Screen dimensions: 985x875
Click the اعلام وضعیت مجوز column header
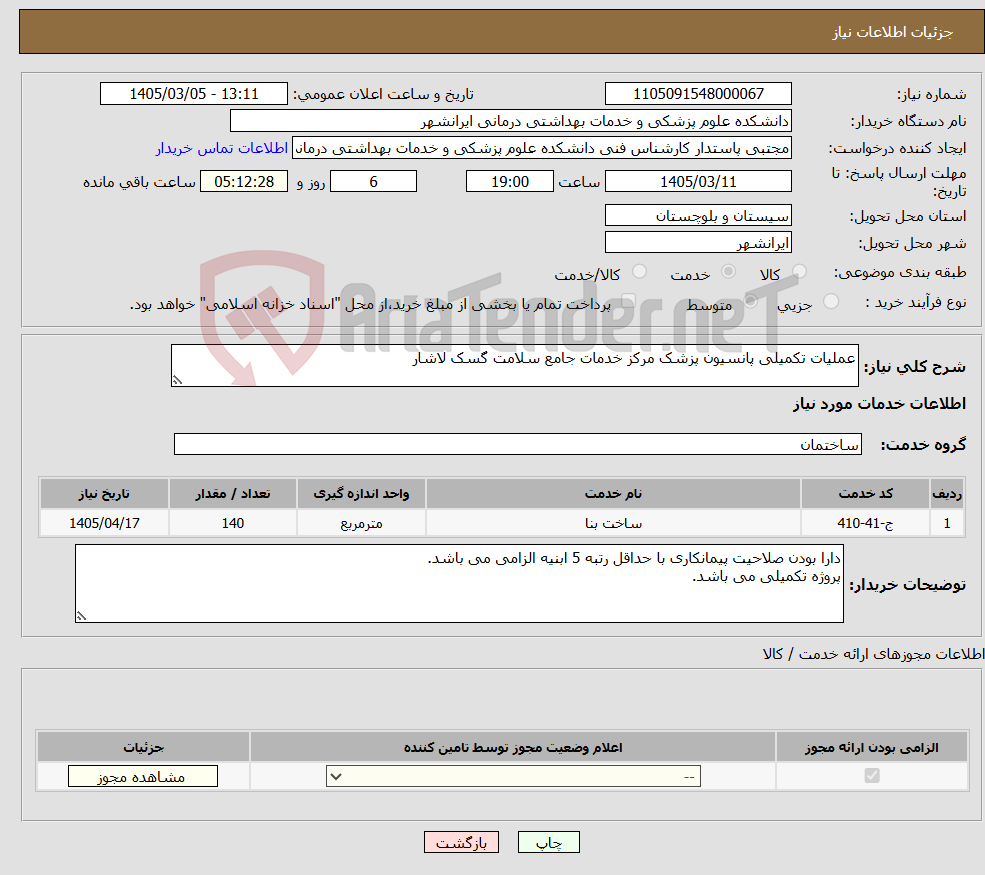click(x=513, y=747)
